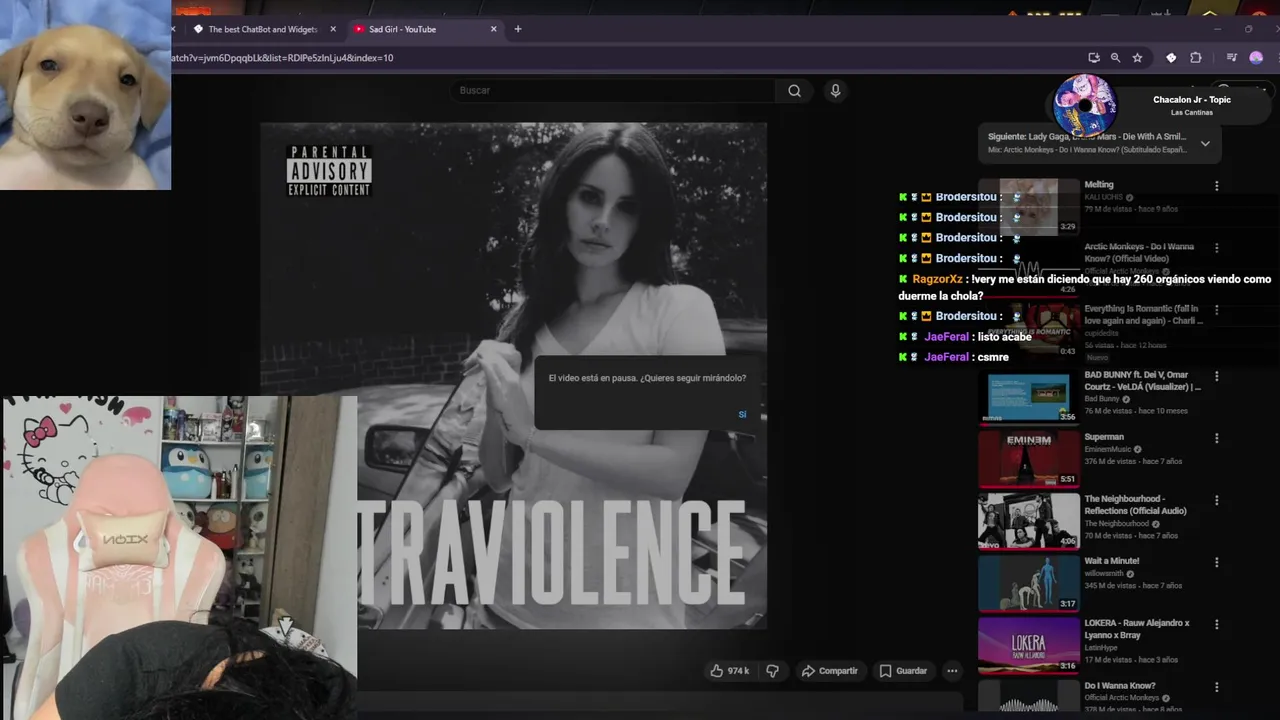The image size is (1280, 720).
Task: Close the Sad Girl - YouTube tab
Action: tap(493, 29)
